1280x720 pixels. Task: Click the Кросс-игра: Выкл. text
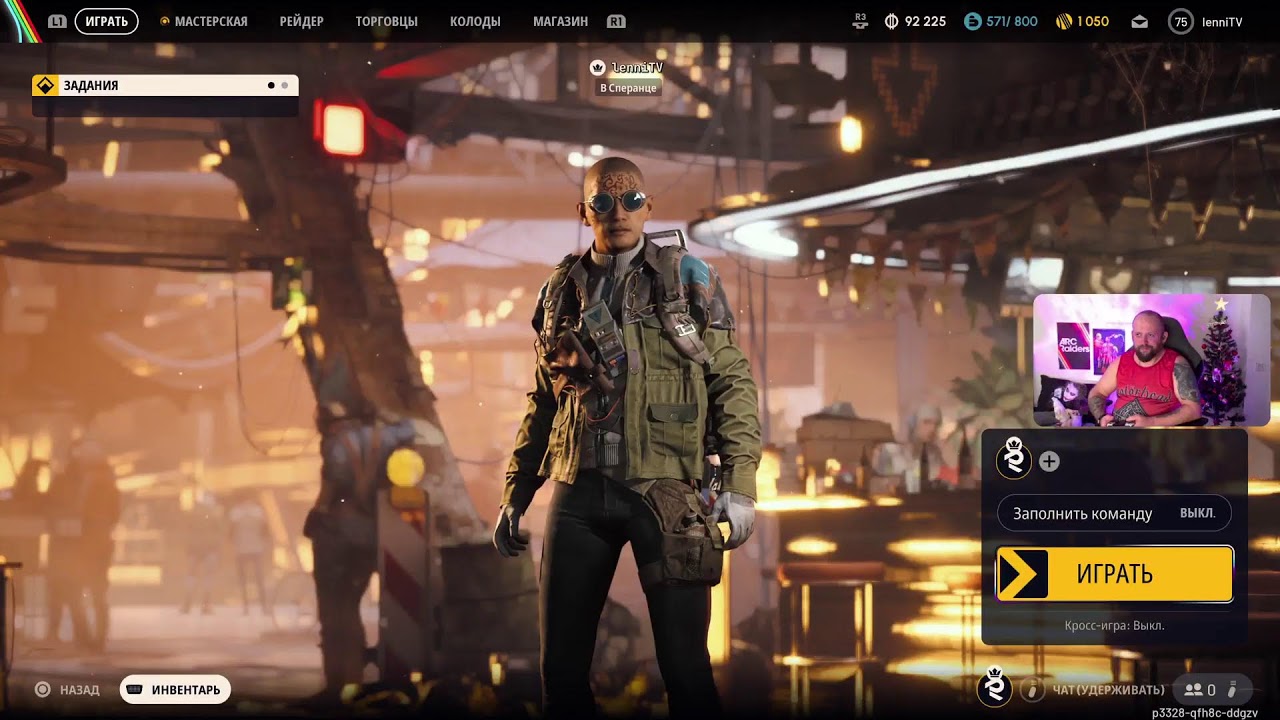point(1115,626)
